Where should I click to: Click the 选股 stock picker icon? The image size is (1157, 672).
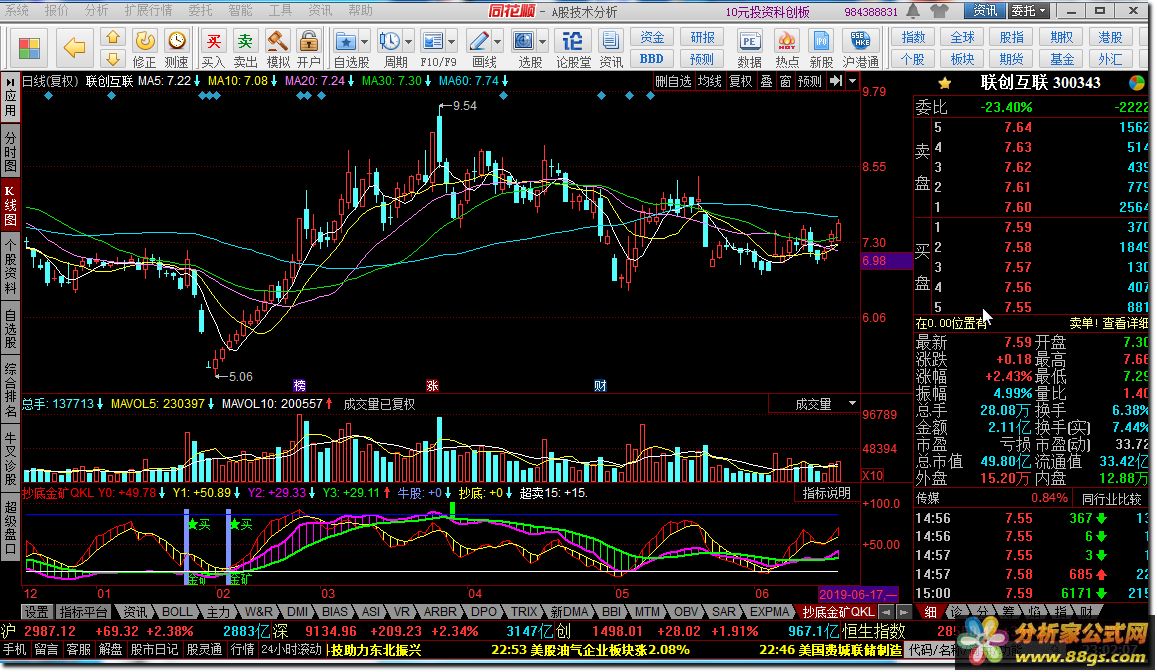pos(523,41)
